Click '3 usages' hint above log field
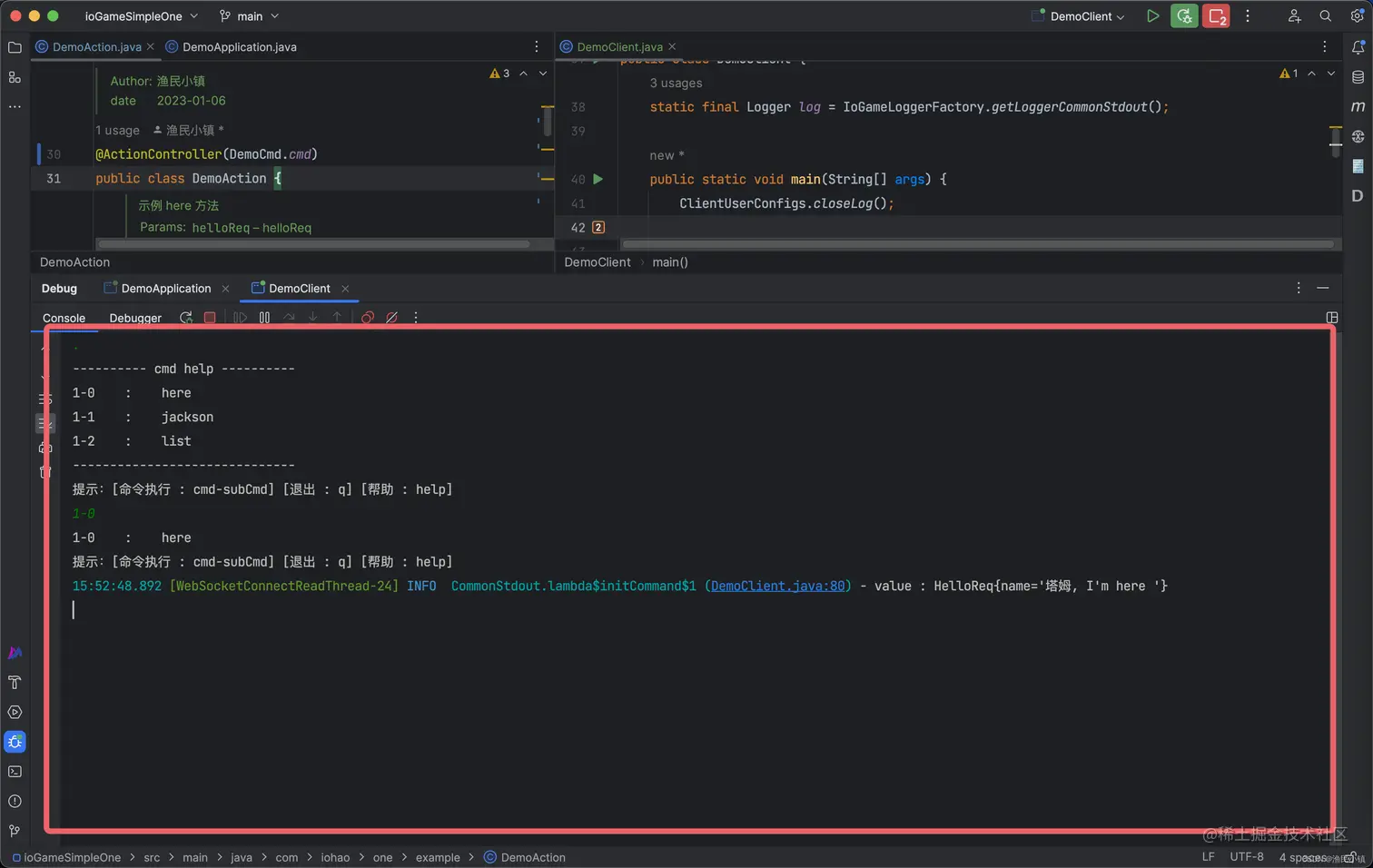The width and height of the screenshot is (1373, 868). (676, 83)
